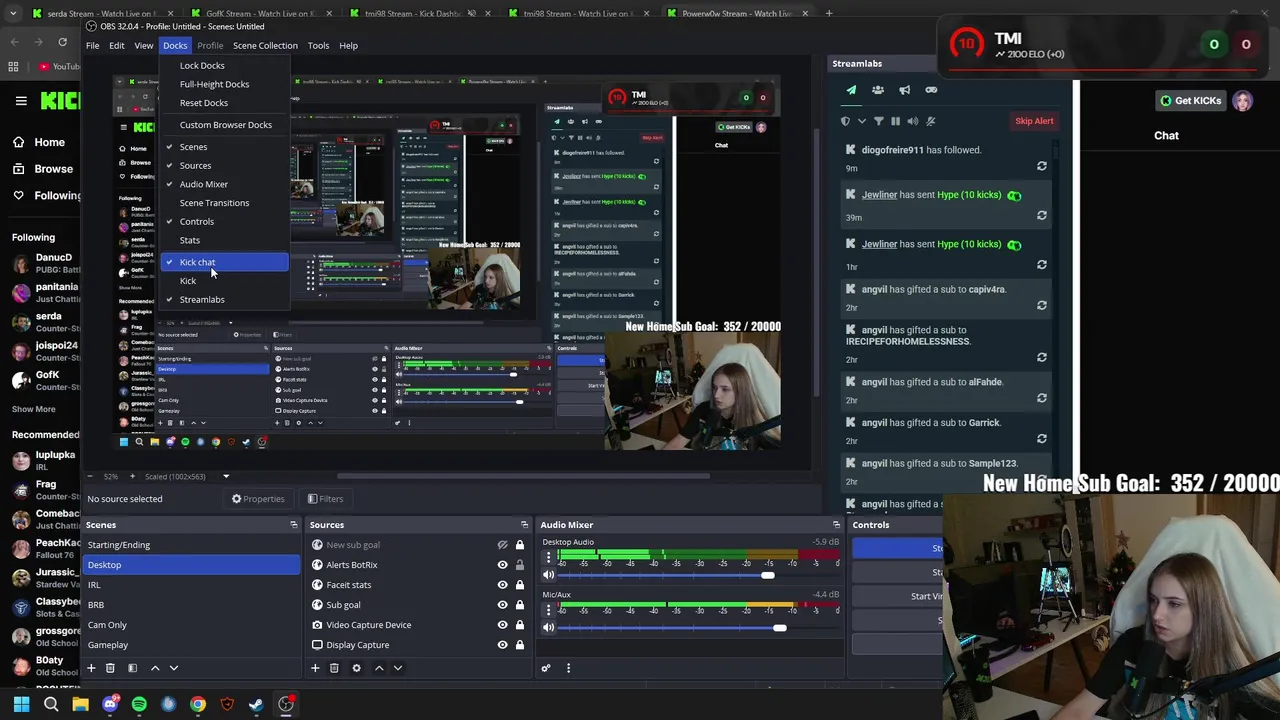This screenshot has width=1280, height=720.
Task: Delete selected source via Sources trash icon
Action: (x=334, y=668)
